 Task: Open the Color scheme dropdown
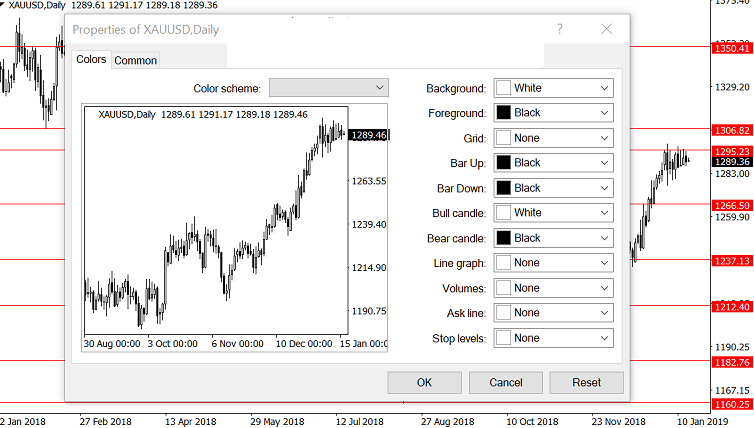(x=329, y=88)
